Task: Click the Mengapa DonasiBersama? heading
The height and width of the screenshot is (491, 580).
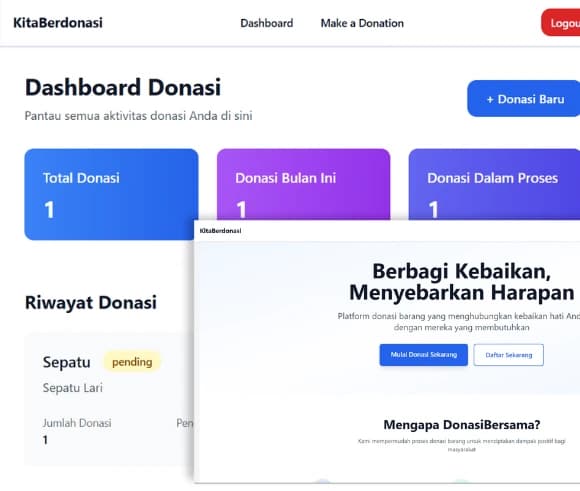Action: (x=462, y=425)
